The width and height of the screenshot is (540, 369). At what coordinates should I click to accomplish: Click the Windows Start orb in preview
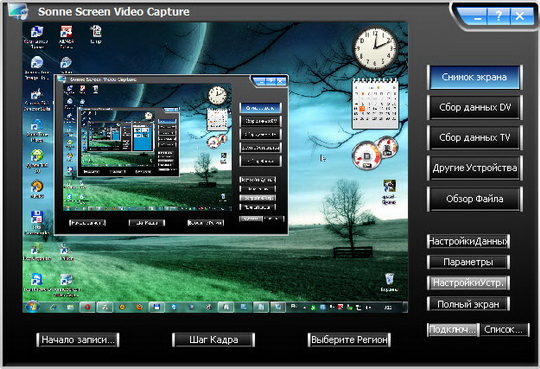32,306
